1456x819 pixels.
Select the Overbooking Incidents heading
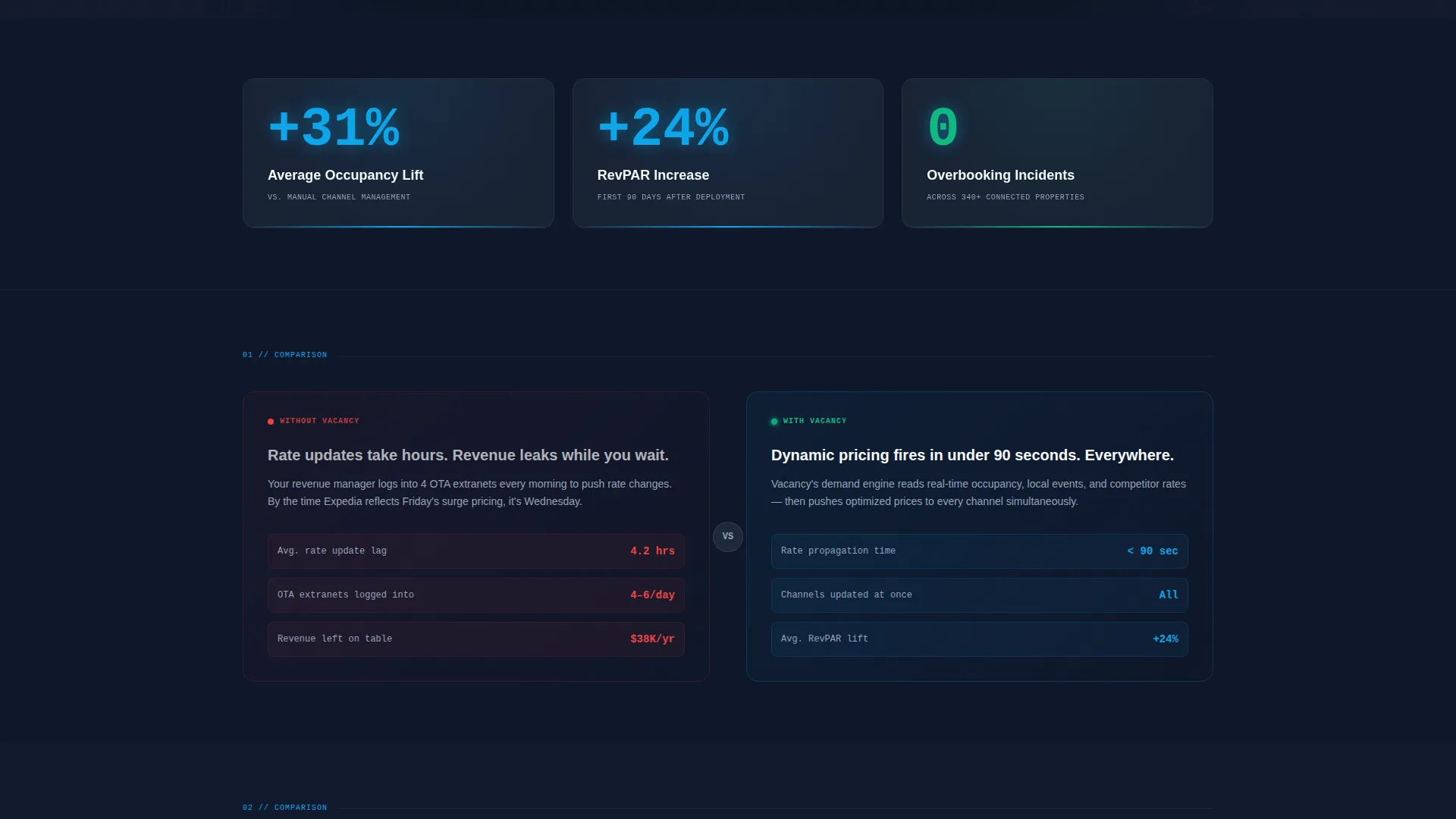coord(1000,175)
